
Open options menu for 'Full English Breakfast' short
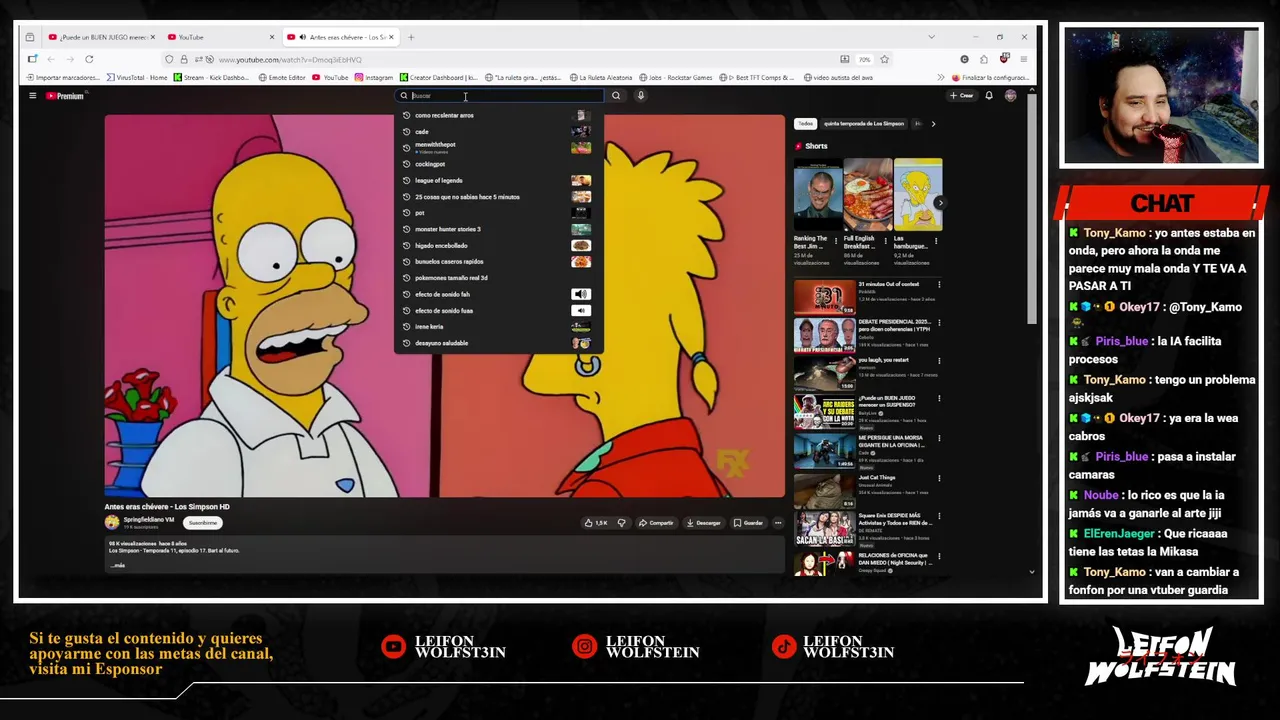point(887,241)
